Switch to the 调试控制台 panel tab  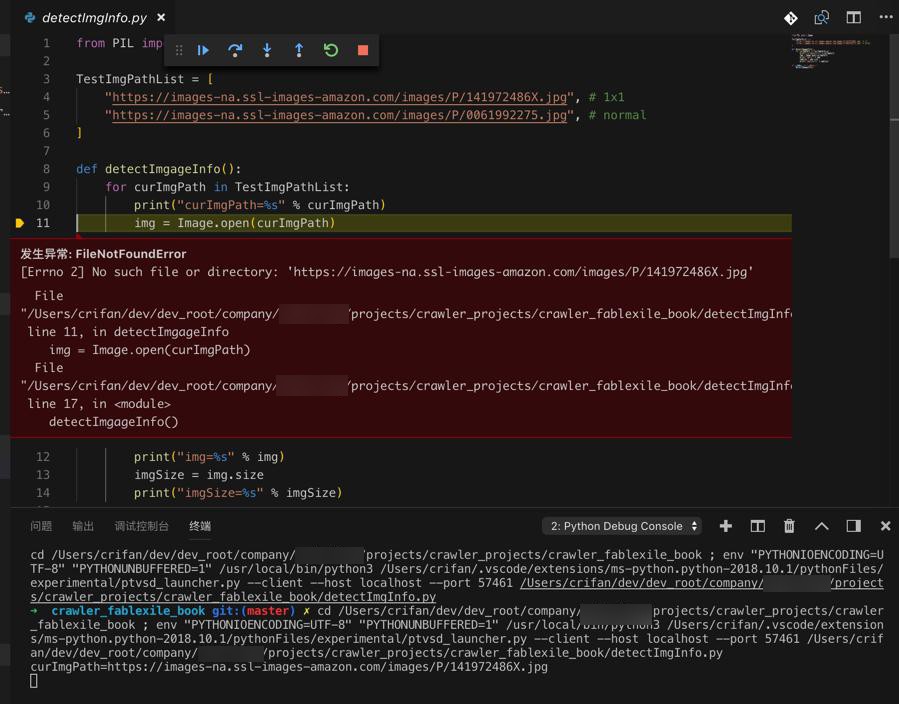coord(142,526)
